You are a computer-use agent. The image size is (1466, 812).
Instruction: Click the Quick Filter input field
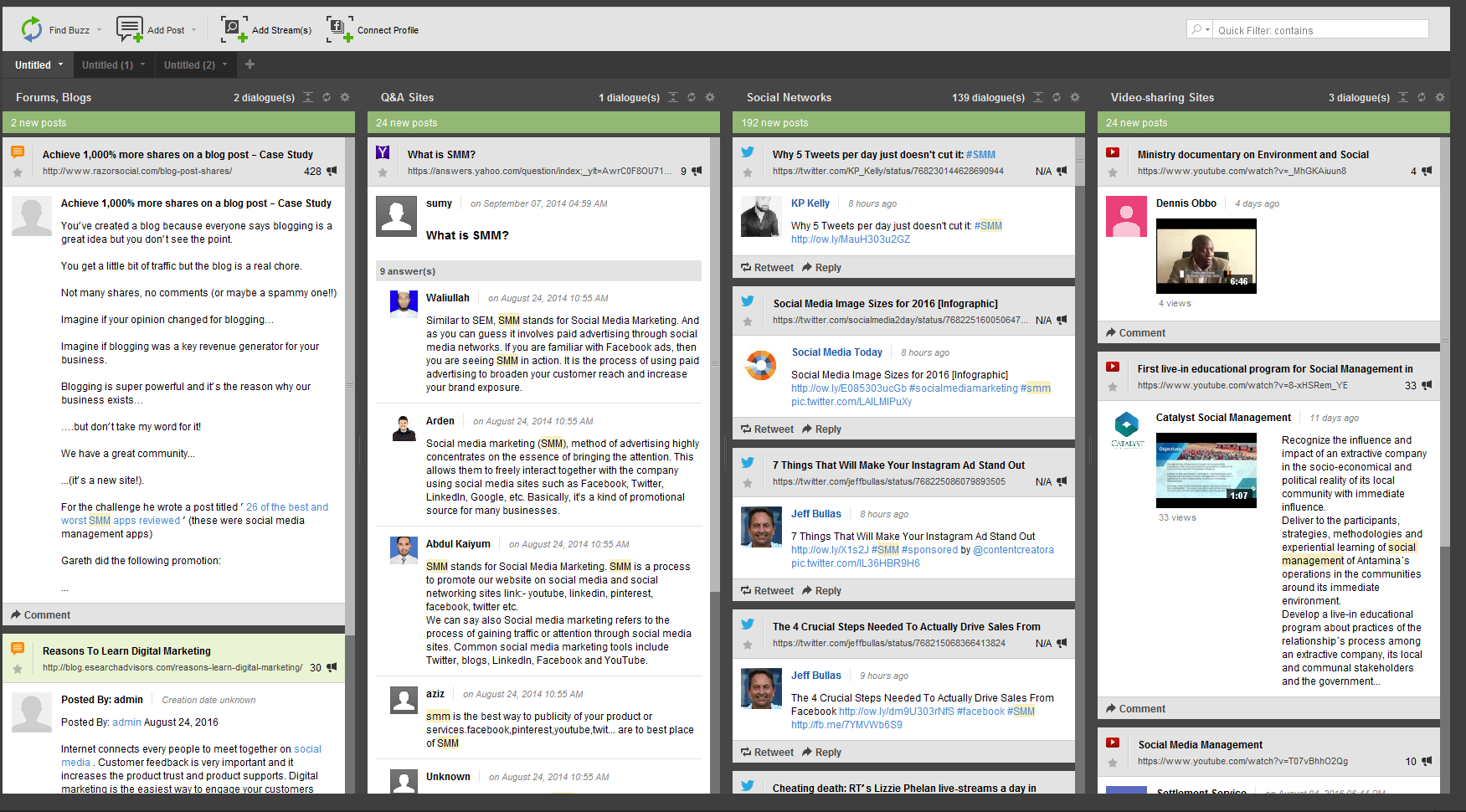1321,30
